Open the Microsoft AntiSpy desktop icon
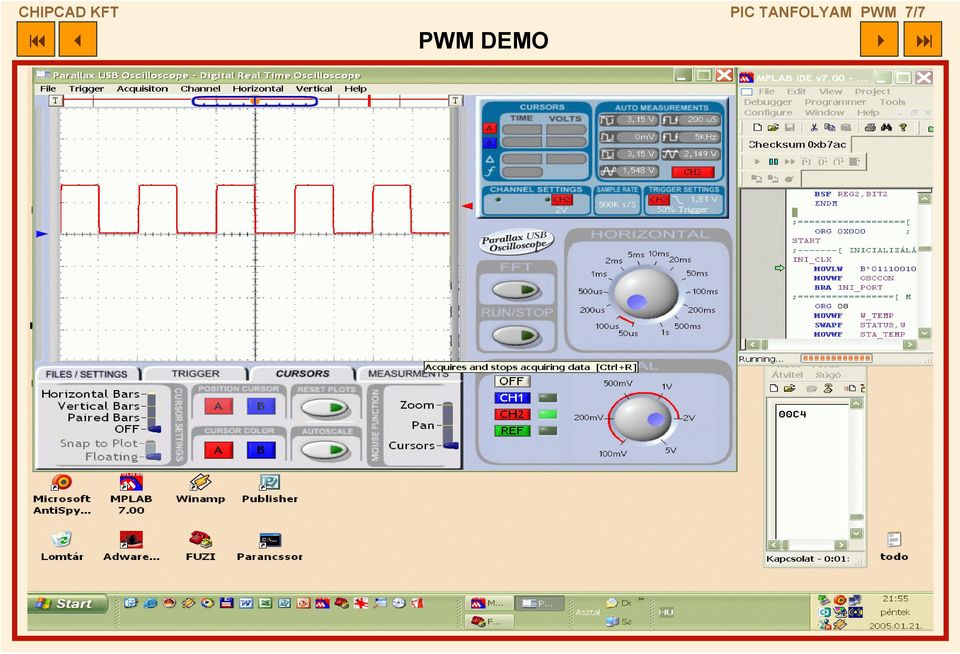Screen dimensions: 960x654 coord(61,494)
